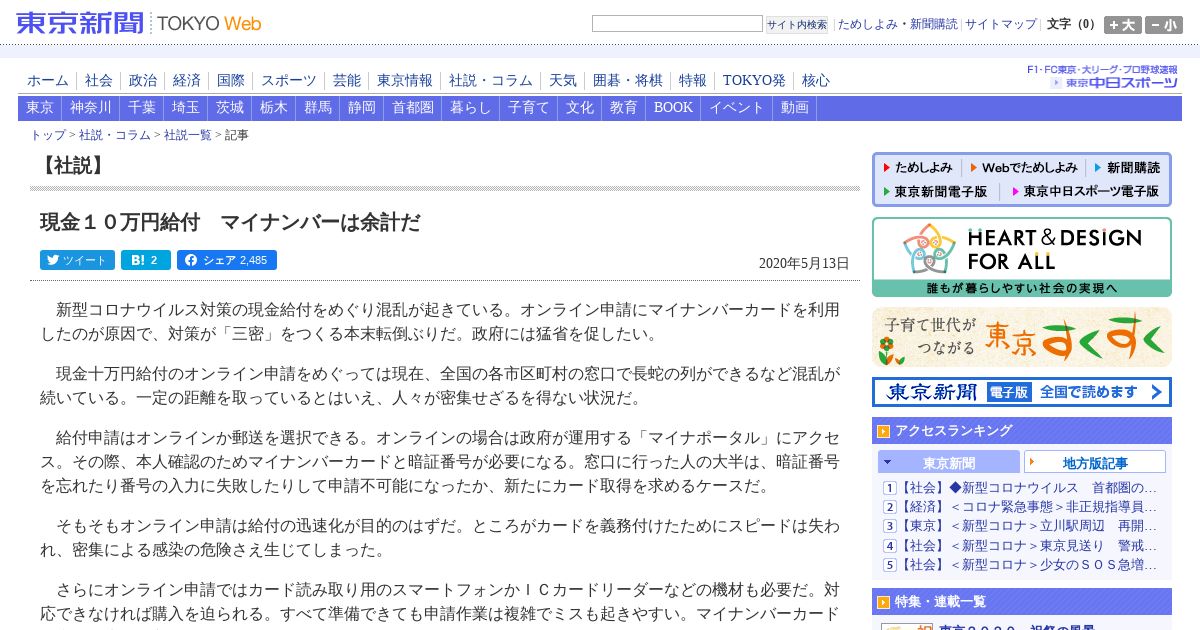The width and height of the screenshot is (1200, 630).
Task: Select 茨城 regional tab
Action: (230, 108)
